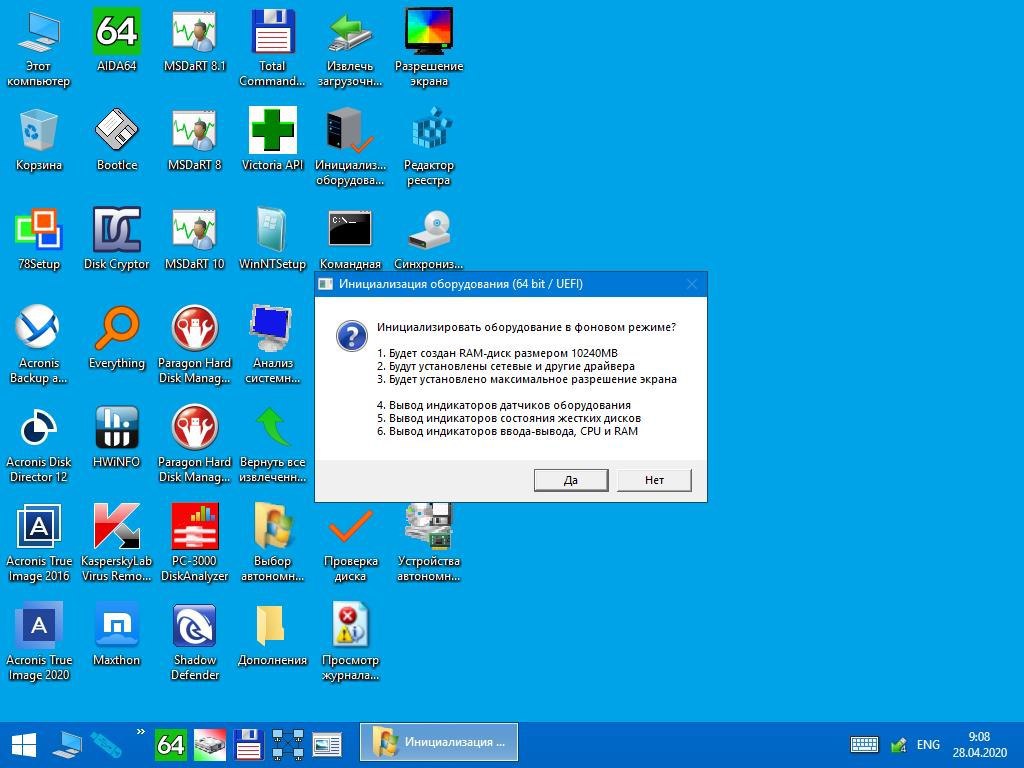Image resolution: width=1024 pixels, height=768 pixels.
Task: Open the Victoria API shortcut
Action: click(x=272, y=140)
